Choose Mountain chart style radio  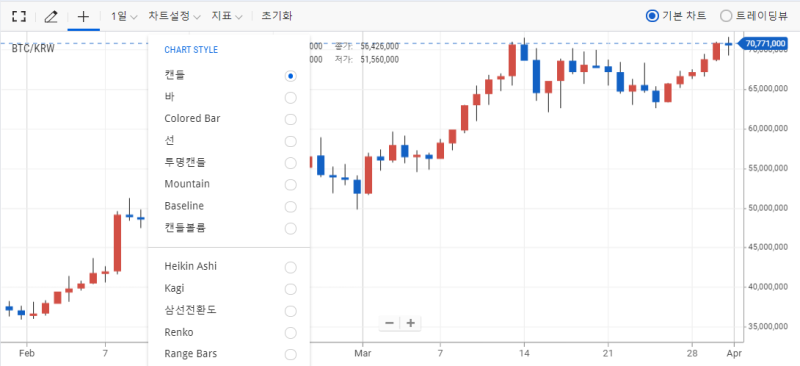click(290, 185)
